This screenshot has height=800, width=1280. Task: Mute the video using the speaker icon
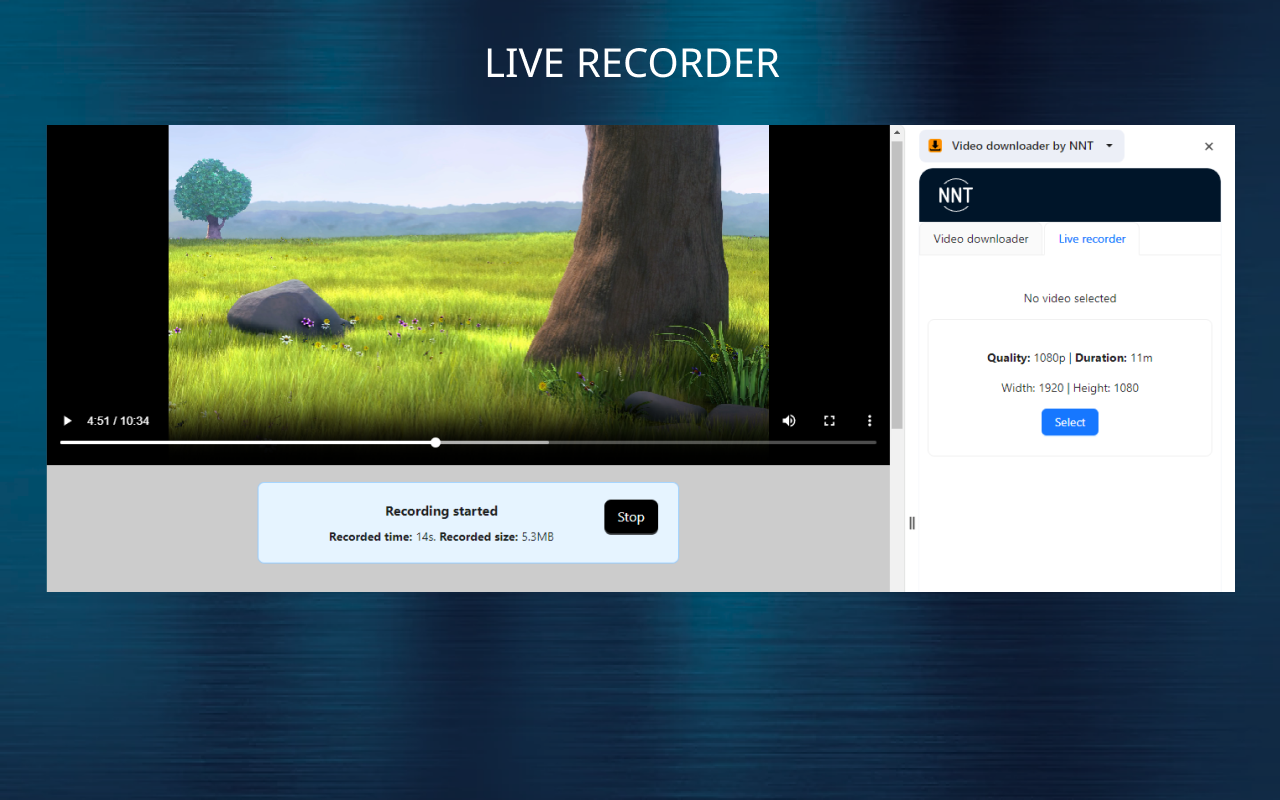click(789, 421)
